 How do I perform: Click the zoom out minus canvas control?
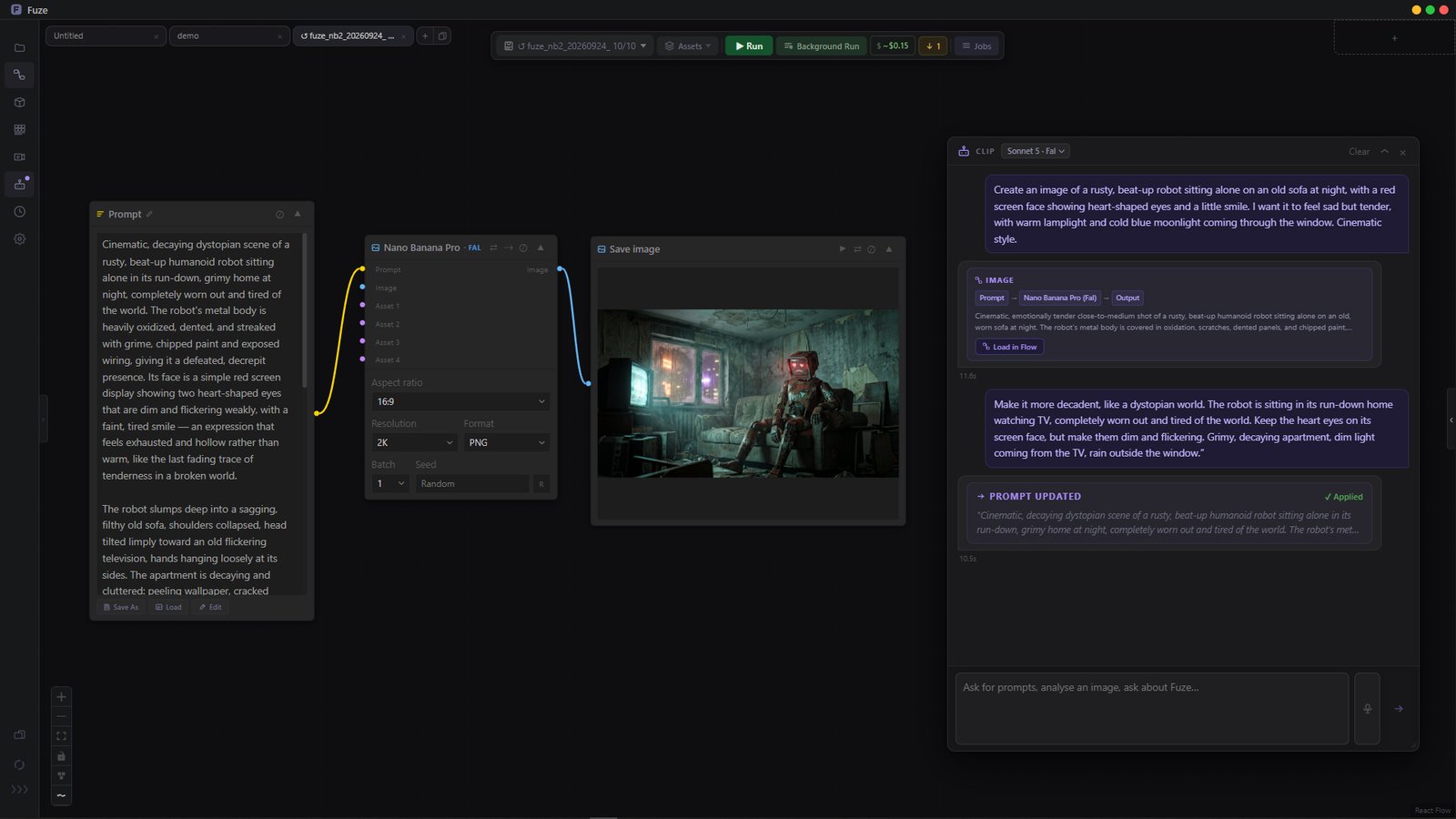point(61,716)
